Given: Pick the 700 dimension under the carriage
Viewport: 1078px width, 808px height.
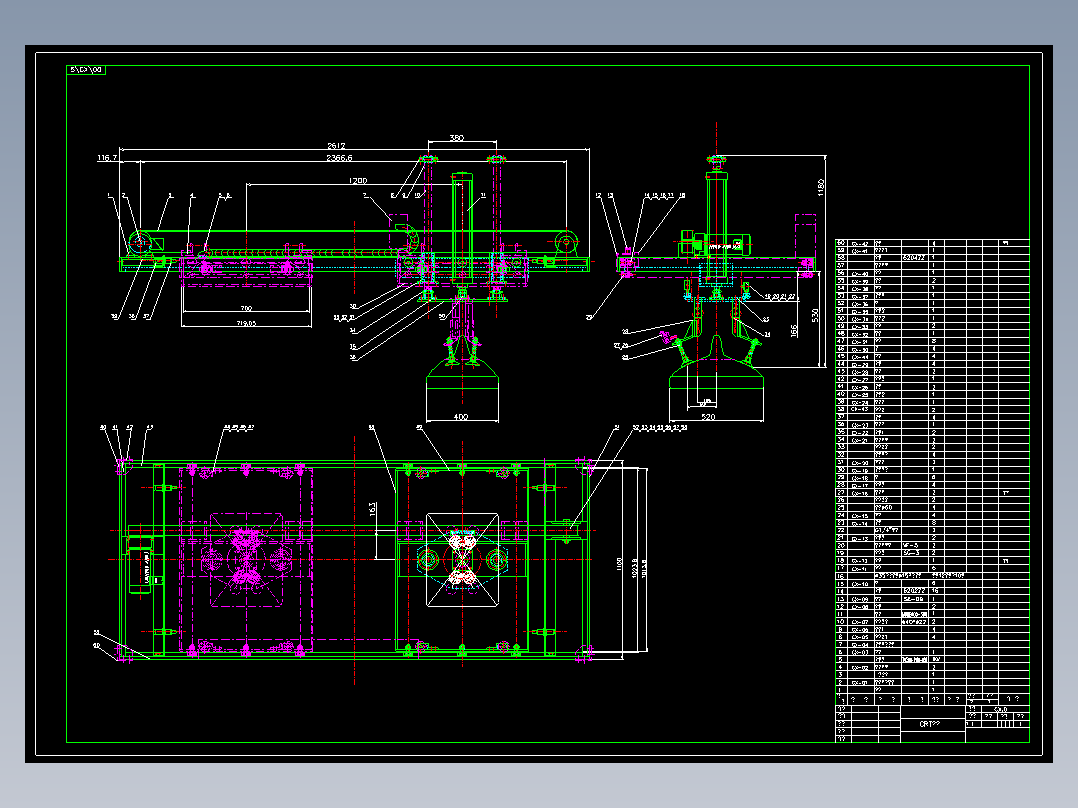Looking at the screenshot, I should (x=246, y=308).
